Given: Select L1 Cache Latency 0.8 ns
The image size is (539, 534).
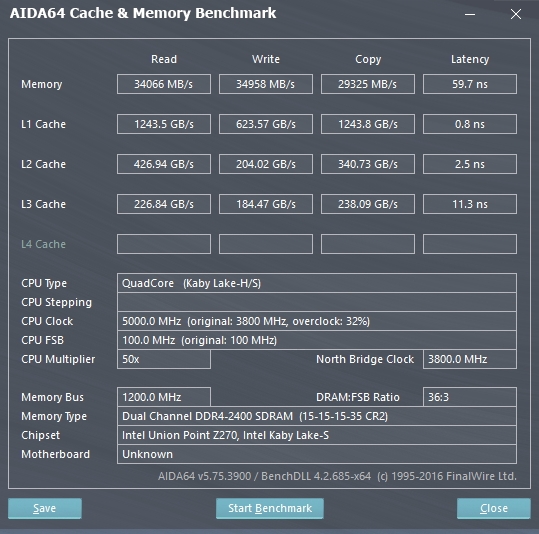Looking at the screenshot, I should (x=470, y=124).
